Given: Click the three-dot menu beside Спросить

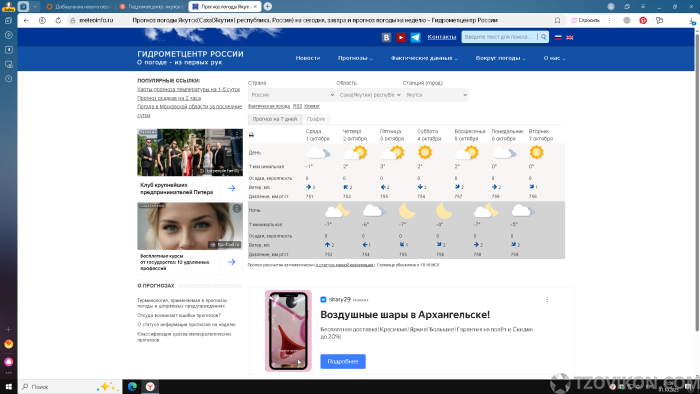Looking at the screenshot, I should [x=609, y=21].
